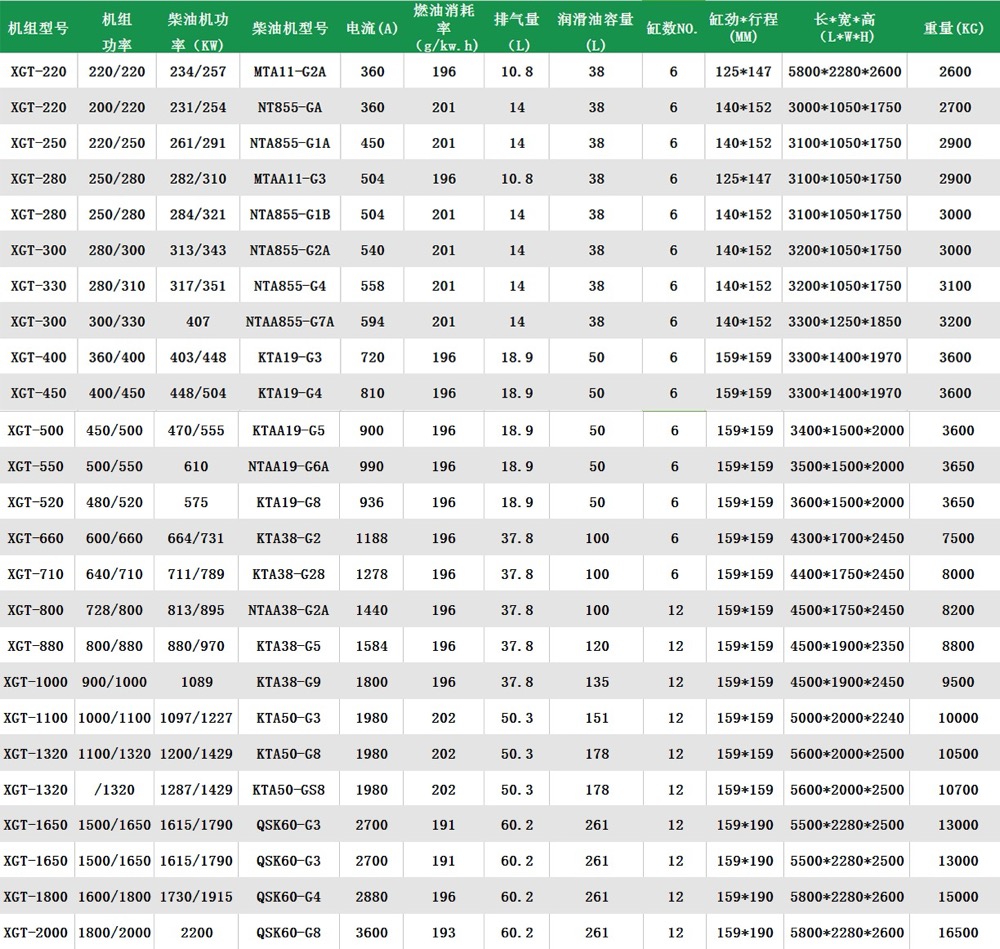The height and width of the screenshot is (949, 1000).
Task: Click the XGT-2000 model cell
Action: point(36,933)
